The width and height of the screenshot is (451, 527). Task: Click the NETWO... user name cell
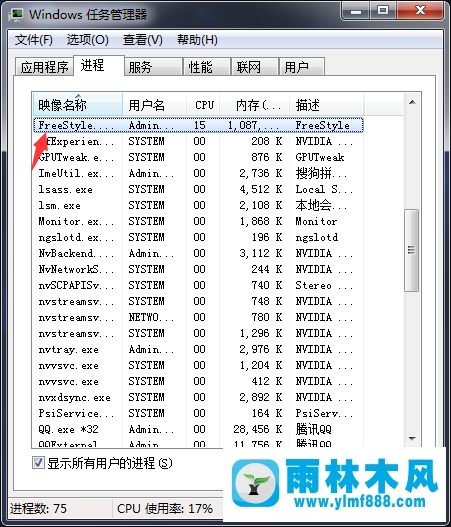151,317
